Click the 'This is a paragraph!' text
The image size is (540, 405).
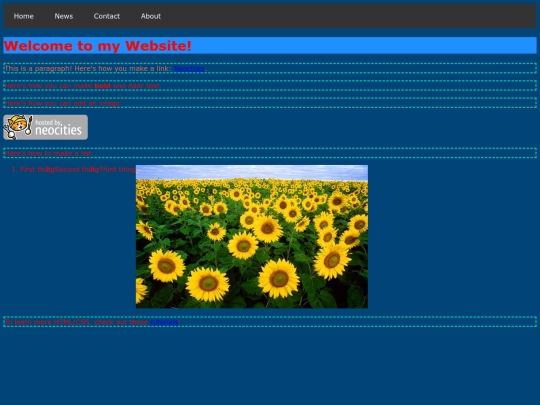pos(39,69)
